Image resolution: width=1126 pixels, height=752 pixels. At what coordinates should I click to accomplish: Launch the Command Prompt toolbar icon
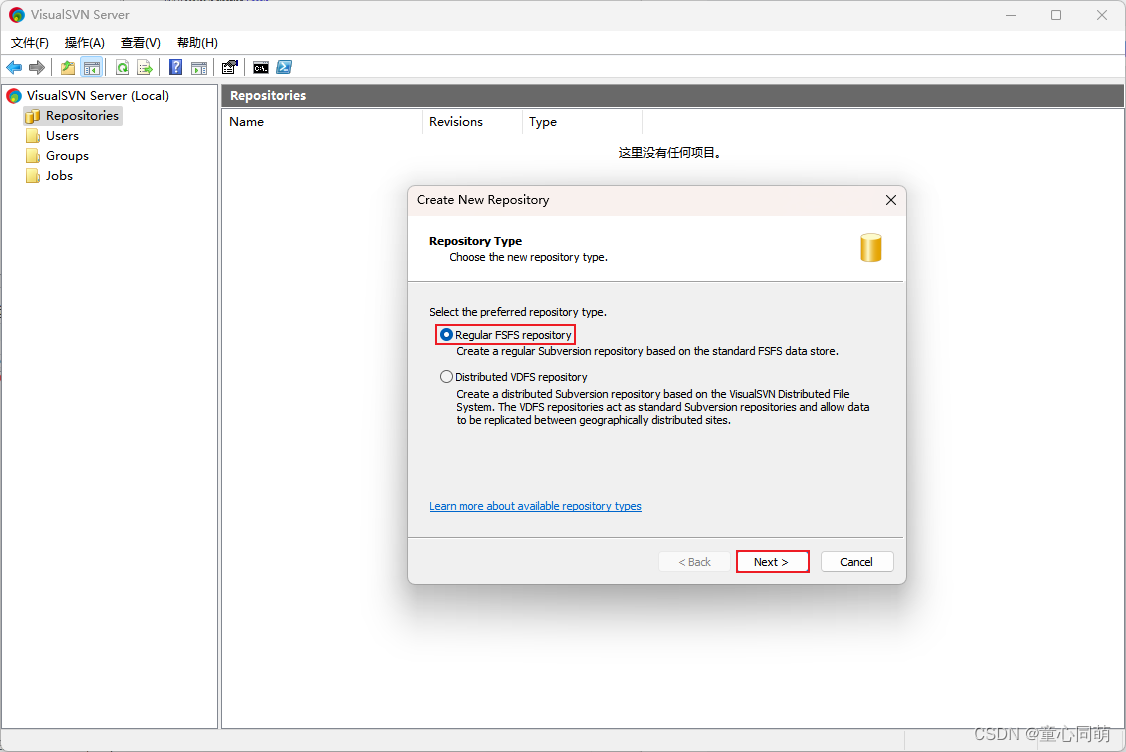(x=261, y=68)
